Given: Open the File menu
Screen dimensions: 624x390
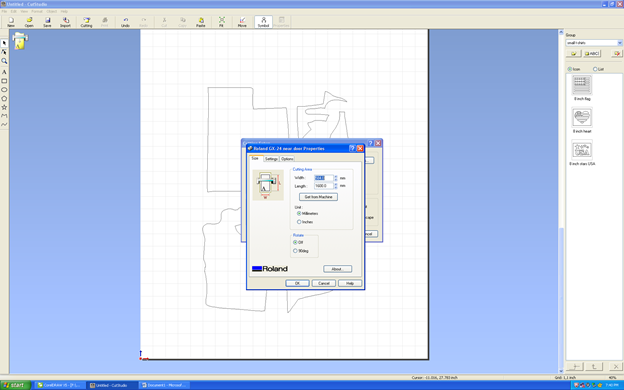Looking at the screenshot, I should (x=4, y=12).
